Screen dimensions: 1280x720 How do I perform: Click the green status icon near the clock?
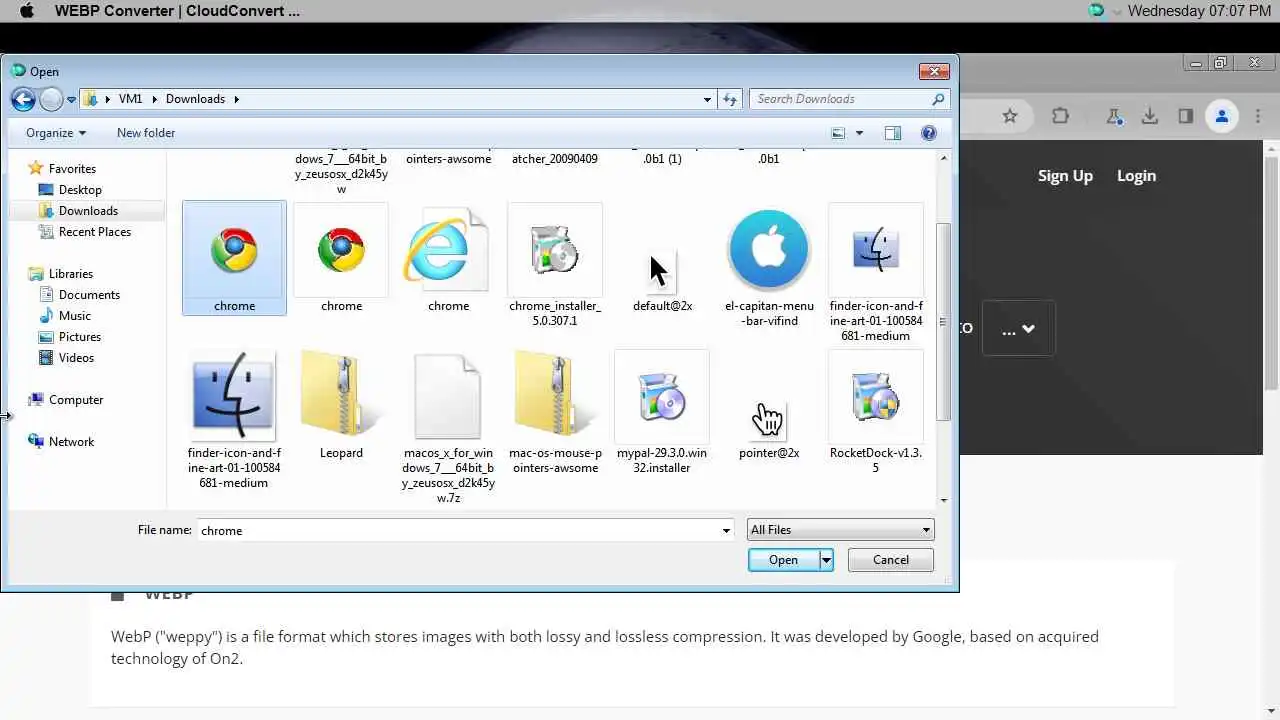tap(1096, 11)
